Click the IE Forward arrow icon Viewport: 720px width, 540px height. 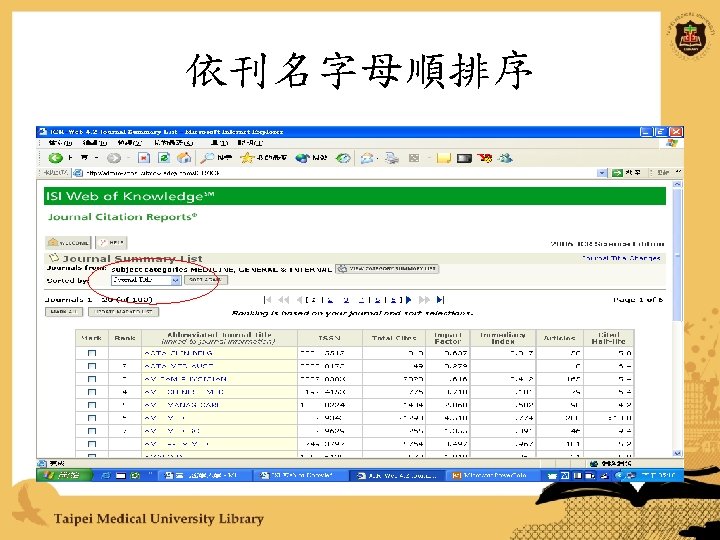114,158
